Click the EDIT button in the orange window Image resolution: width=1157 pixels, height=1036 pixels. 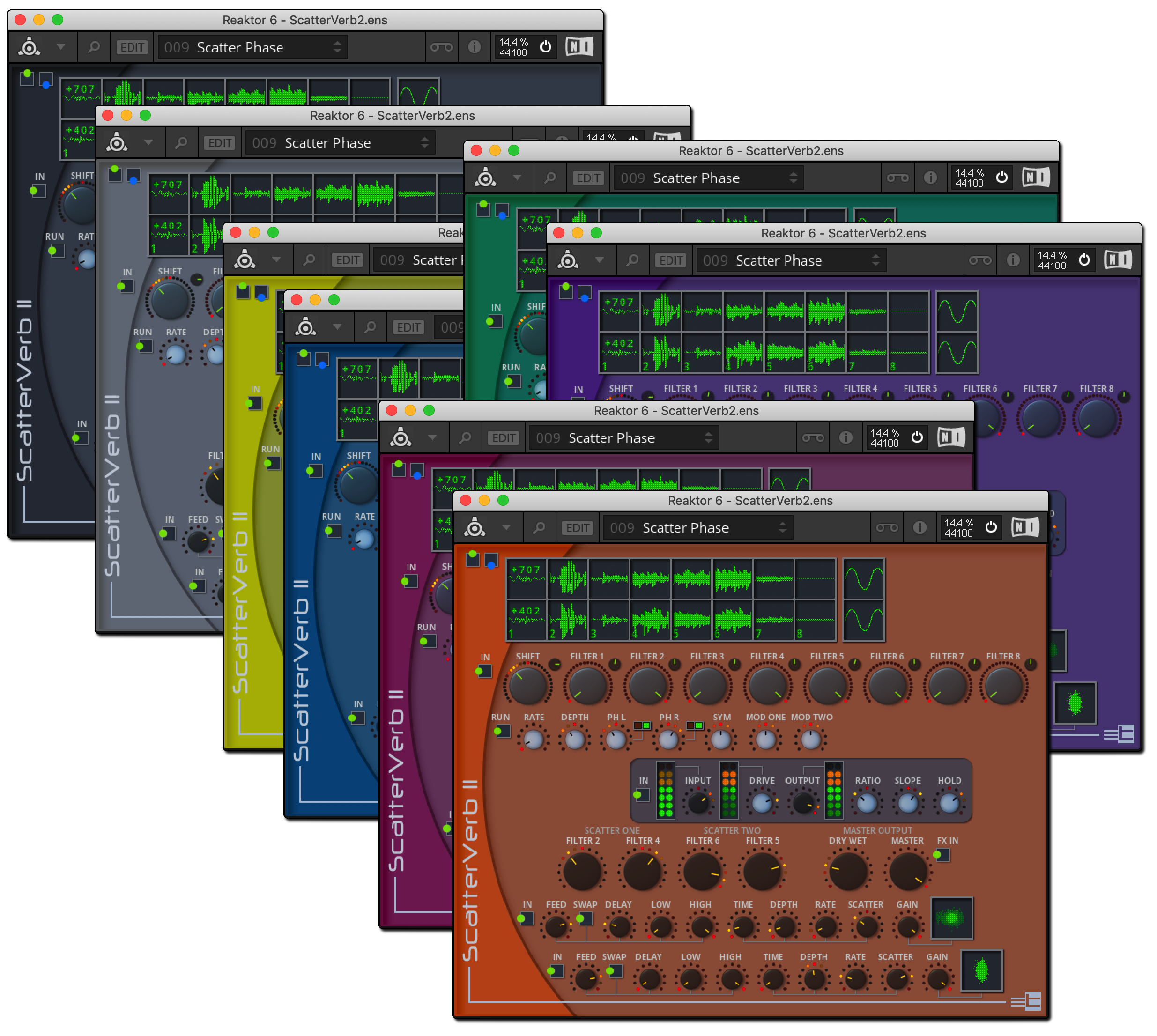point(578,528)
